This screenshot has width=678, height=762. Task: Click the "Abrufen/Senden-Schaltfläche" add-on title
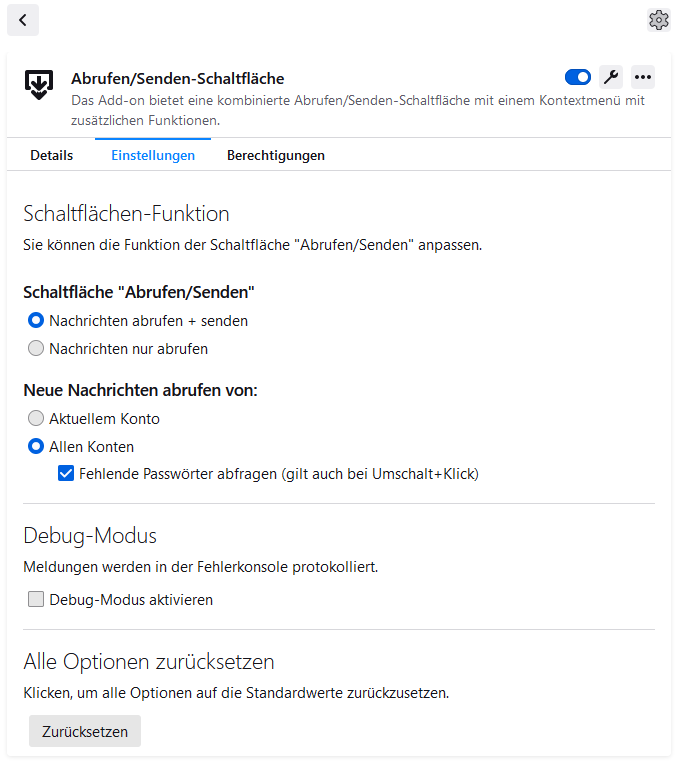pyautogui.click(x=178, y=78)
